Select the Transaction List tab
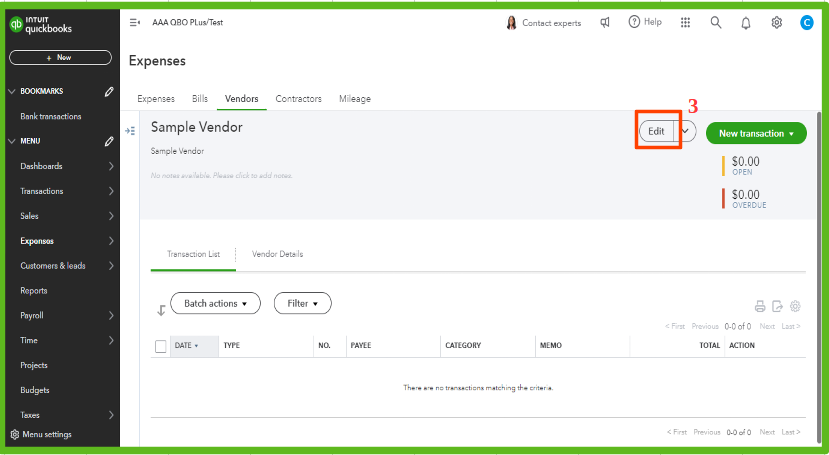 [194, 254]
